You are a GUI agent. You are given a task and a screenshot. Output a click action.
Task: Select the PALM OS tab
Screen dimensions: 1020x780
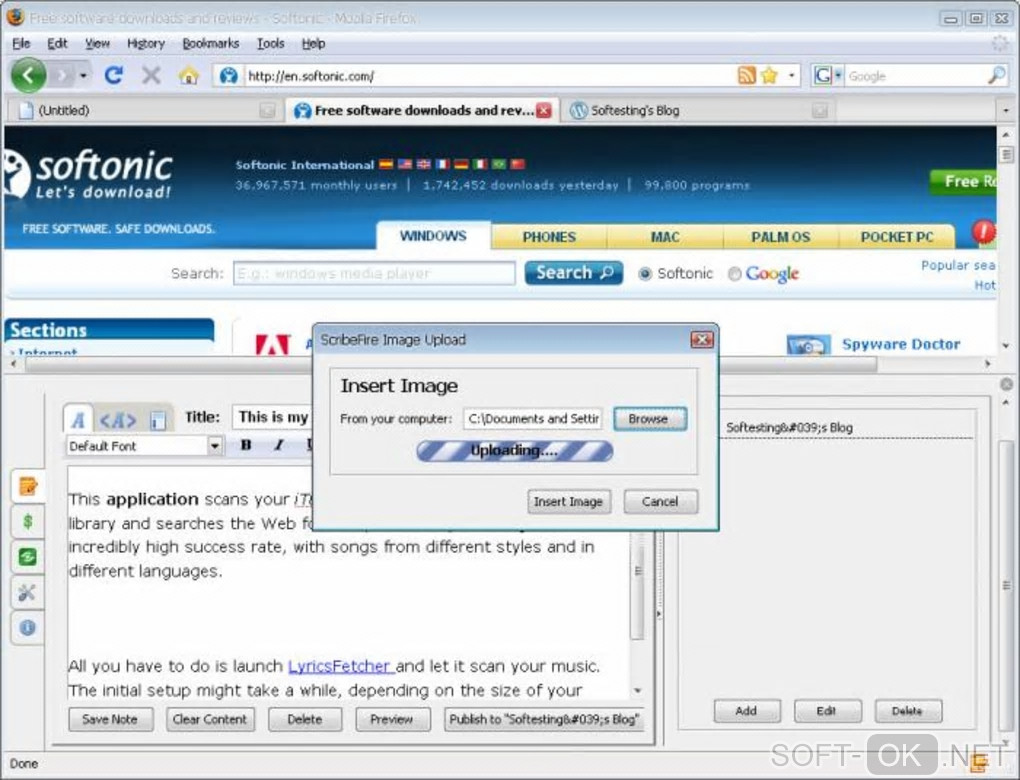coord(781,237)
